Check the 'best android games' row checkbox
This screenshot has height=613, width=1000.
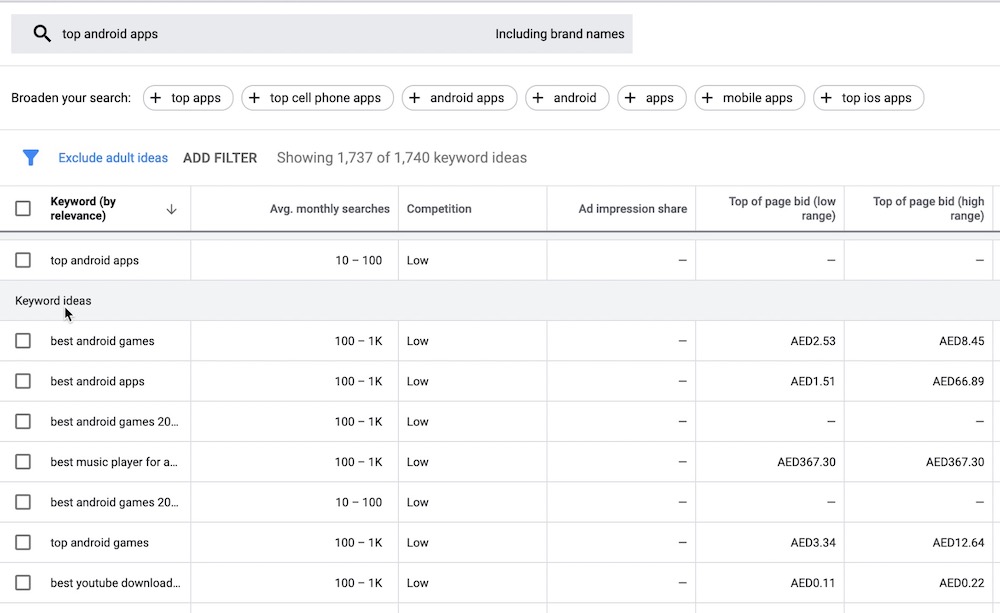[23, 341]
